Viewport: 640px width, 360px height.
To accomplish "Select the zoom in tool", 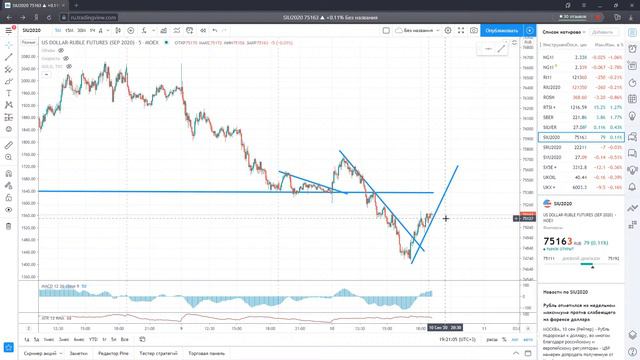I will point(9,157).
